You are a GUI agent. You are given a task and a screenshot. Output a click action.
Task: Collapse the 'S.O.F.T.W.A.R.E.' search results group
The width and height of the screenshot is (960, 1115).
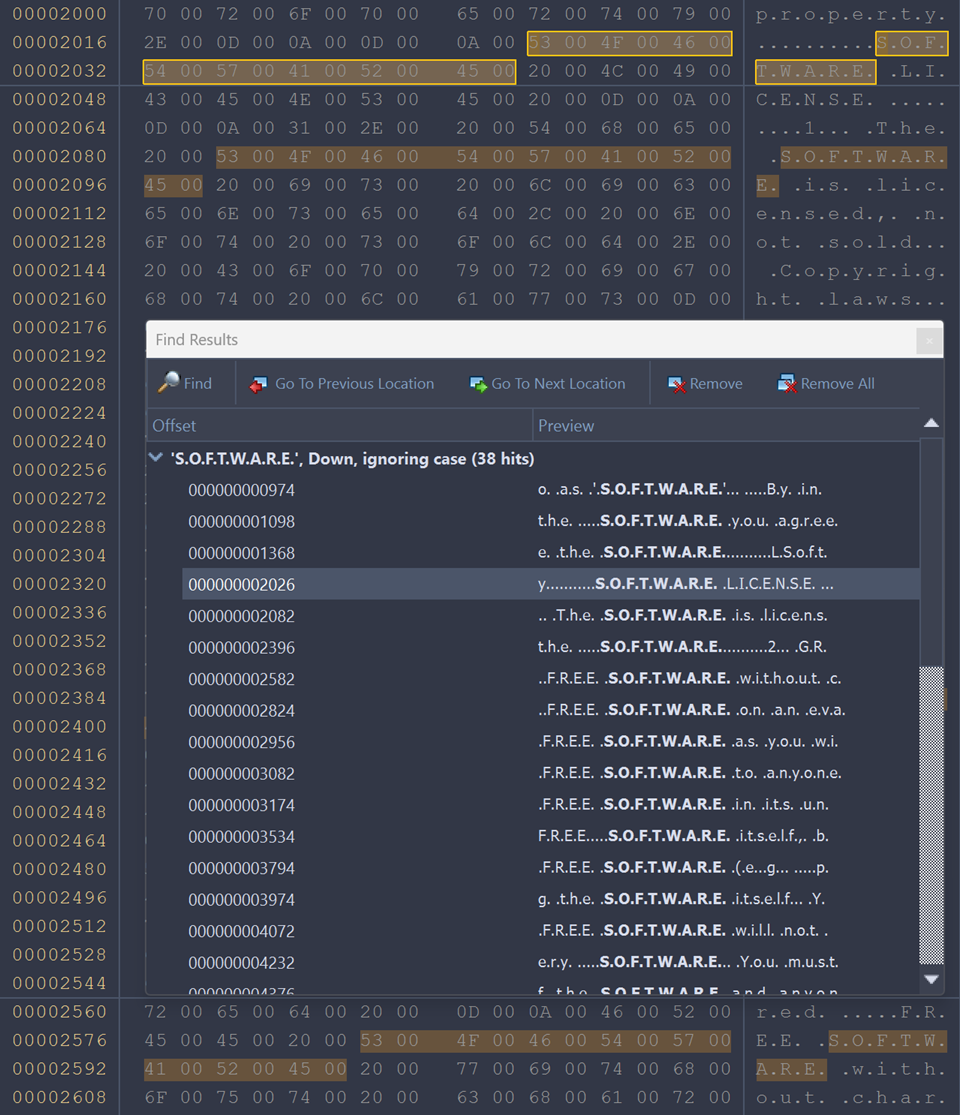click(156, 458)
